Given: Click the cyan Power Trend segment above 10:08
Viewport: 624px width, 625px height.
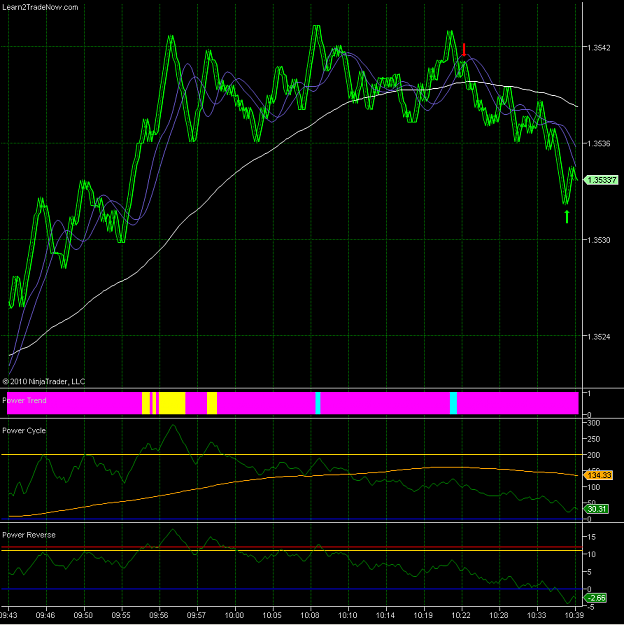Looking at the screenshot, I should coord(318,403).
